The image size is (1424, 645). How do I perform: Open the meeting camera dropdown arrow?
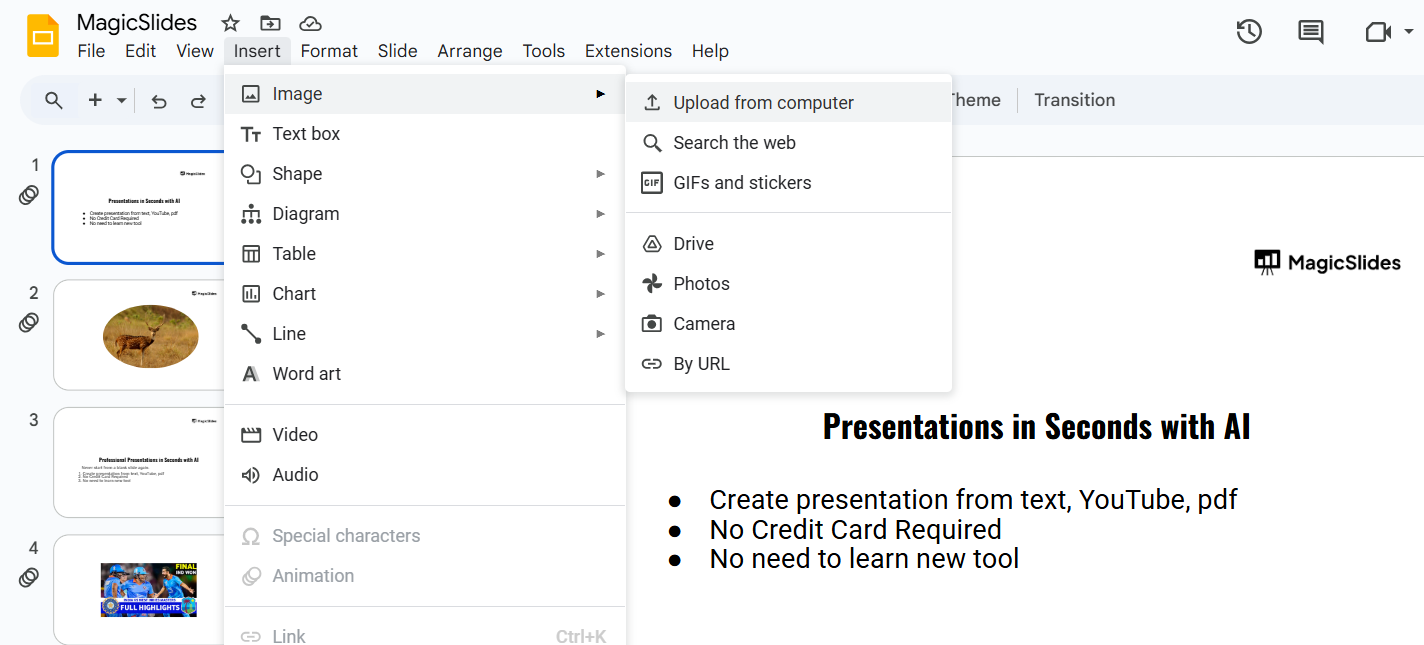click(1409, 32)
